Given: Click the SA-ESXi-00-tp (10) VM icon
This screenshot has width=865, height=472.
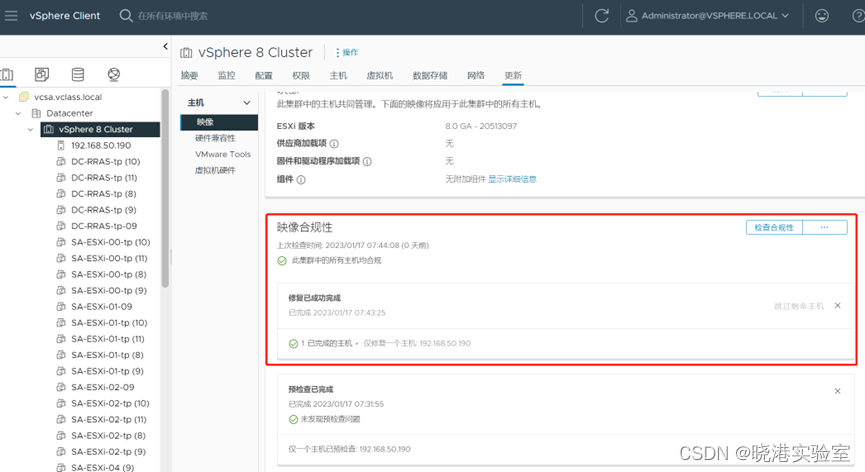Looking at the screenshot, I should [x=61, y=242].
